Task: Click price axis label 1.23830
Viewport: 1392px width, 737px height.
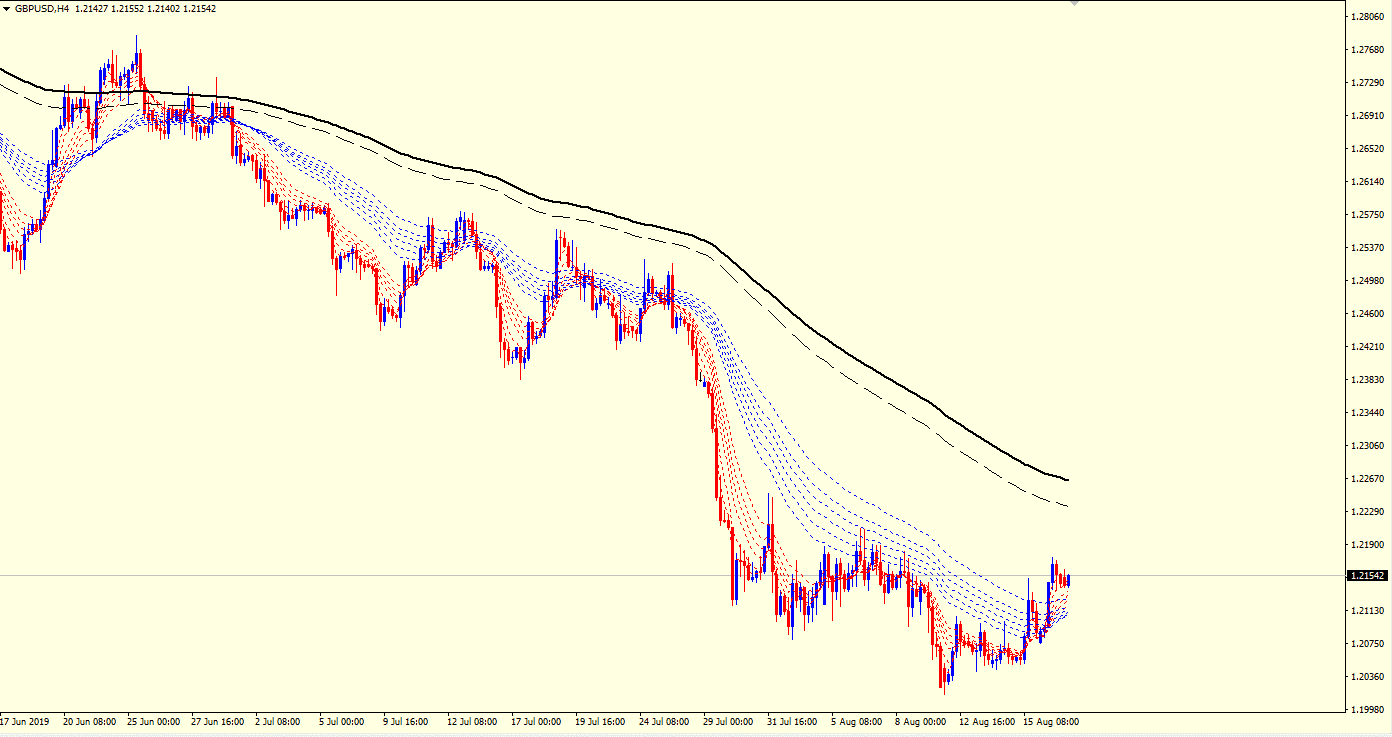Action: [x=1366, y=380]
